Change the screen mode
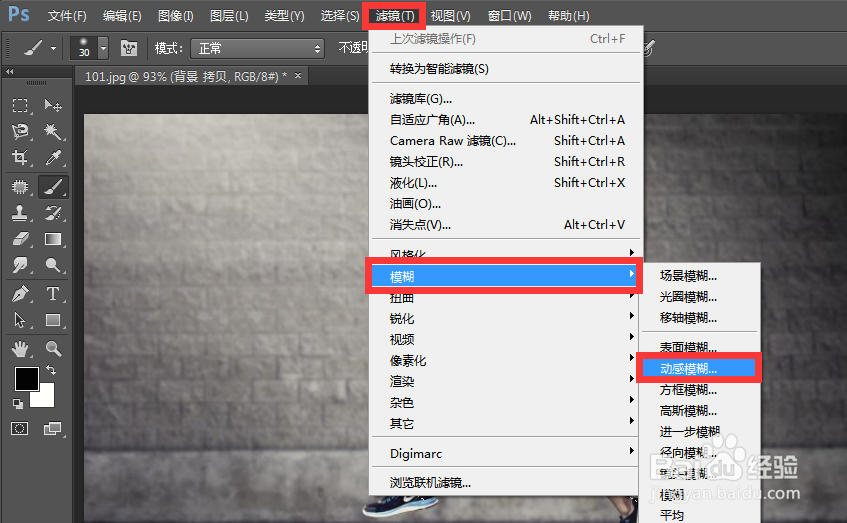Viewport: 847px width, 523px height. point(52,429)
